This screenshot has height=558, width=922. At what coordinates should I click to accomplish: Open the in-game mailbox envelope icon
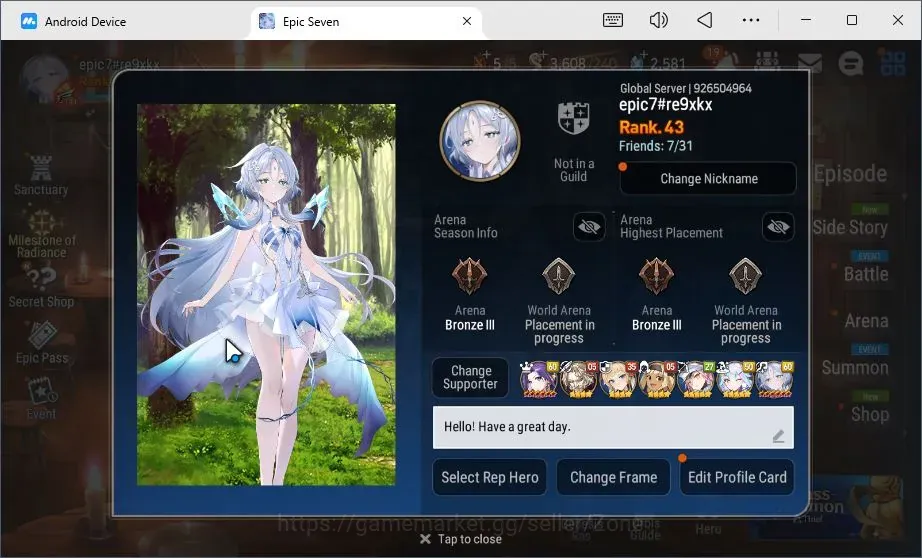[x=810, y=62]
